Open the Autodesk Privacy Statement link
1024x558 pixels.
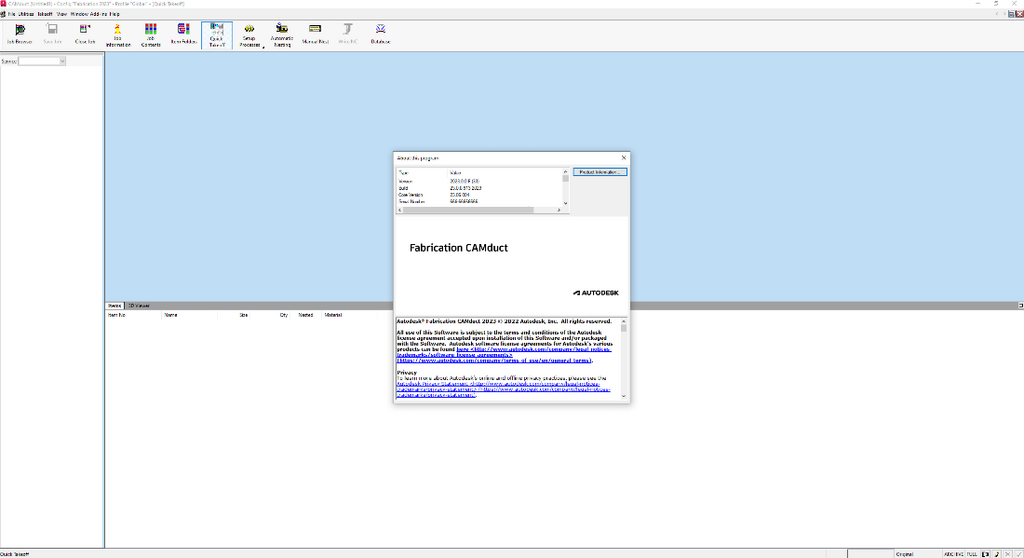pos(504,389)
